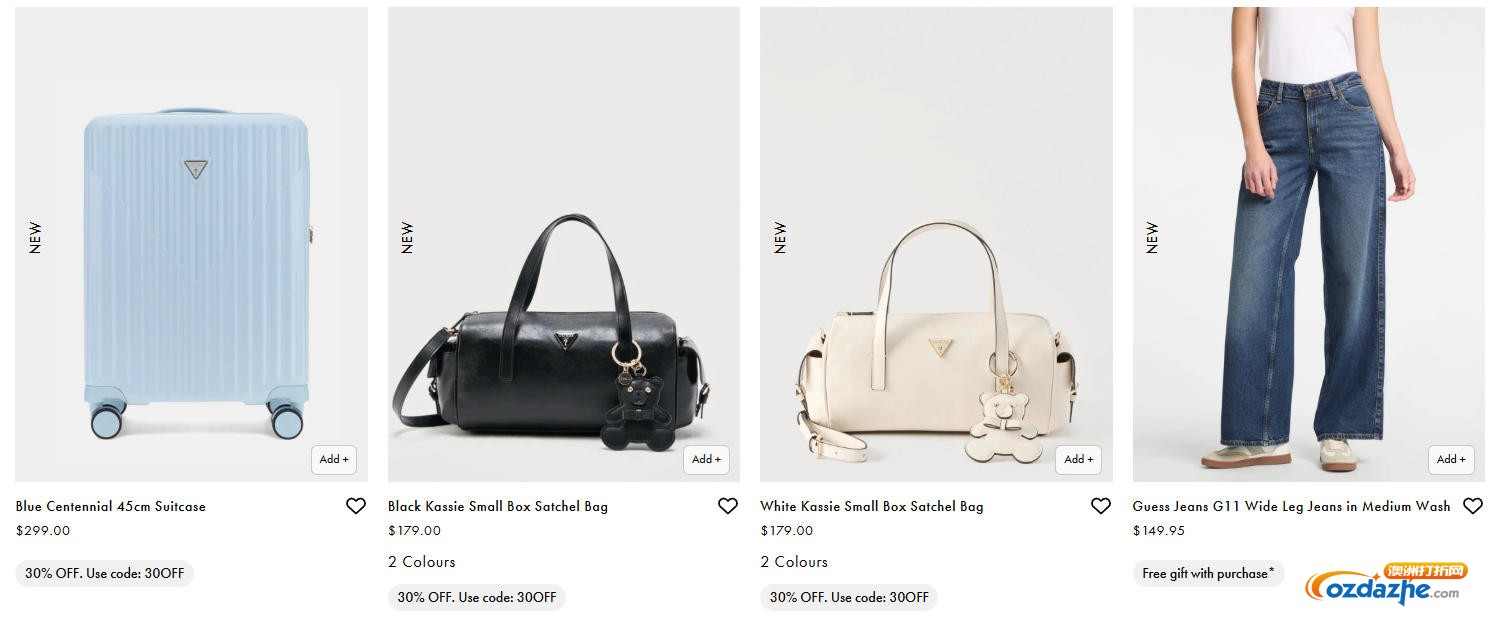Add the Blue Centennial Suitcase via Add +
Image resolution: width=1490 pixels, height=618 pixels.
click(334, 459)
